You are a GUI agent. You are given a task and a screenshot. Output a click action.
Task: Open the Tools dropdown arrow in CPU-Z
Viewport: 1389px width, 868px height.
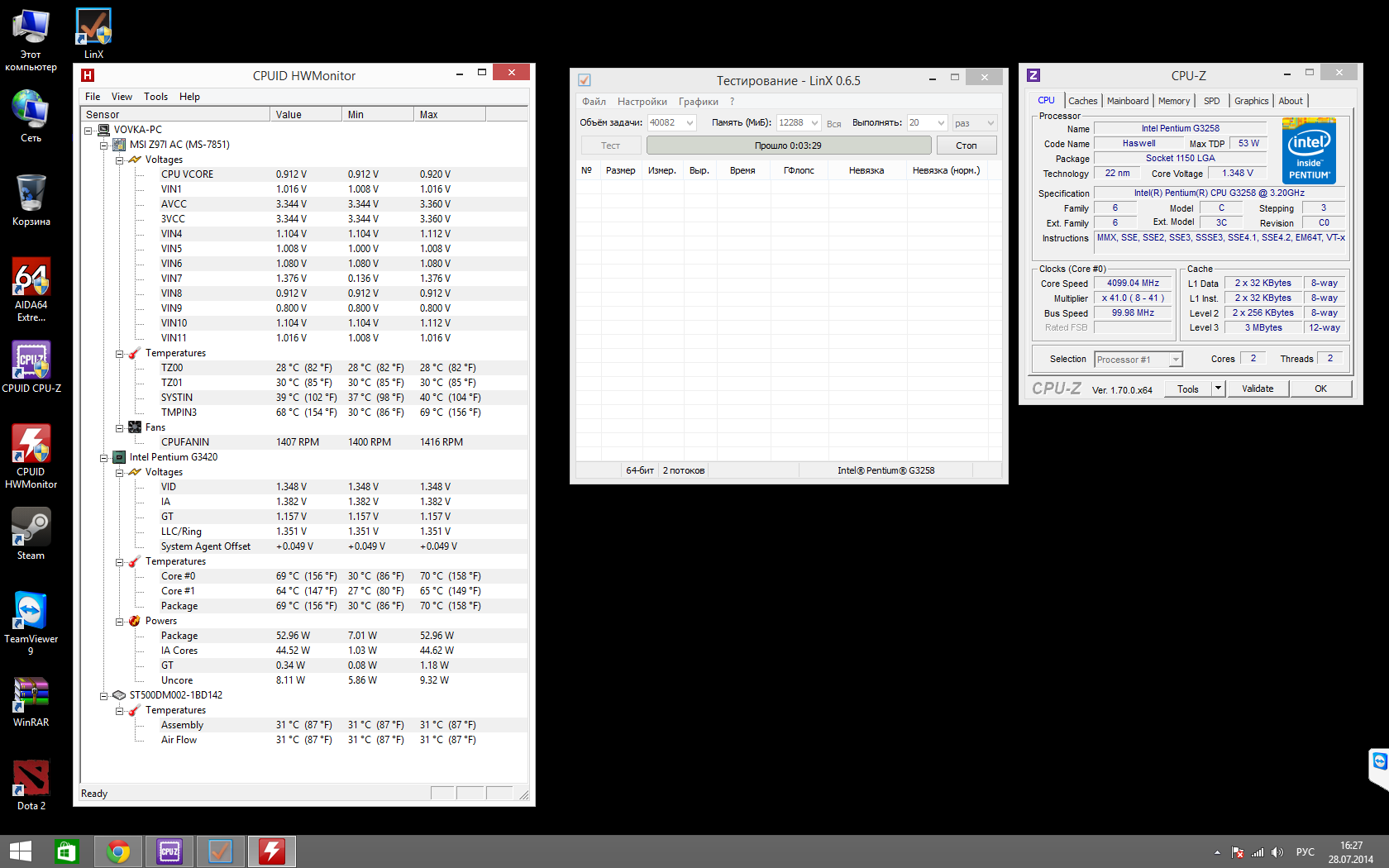(x=1218, y=389)
